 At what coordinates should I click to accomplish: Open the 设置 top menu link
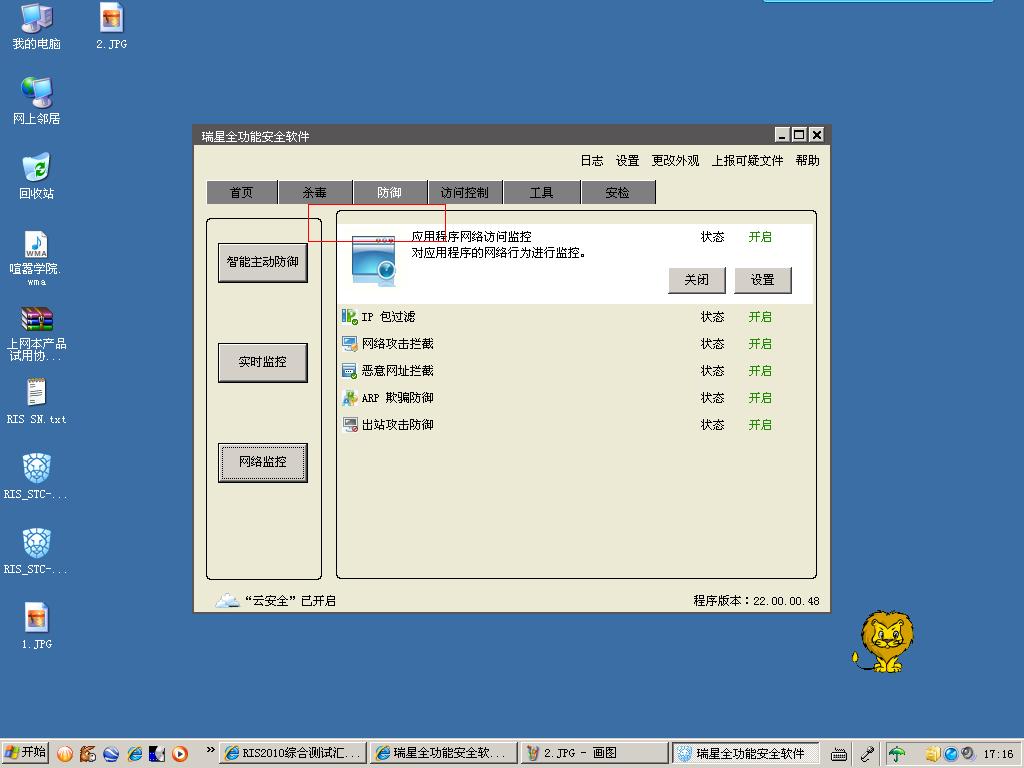tap(628, 161)
